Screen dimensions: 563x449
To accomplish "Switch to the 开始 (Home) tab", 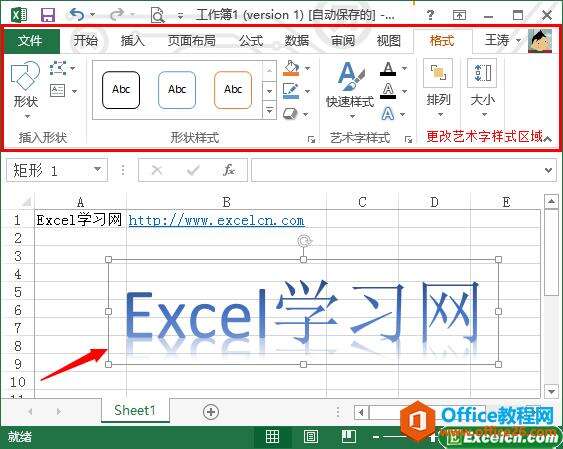I will click(x=85, y=41).
